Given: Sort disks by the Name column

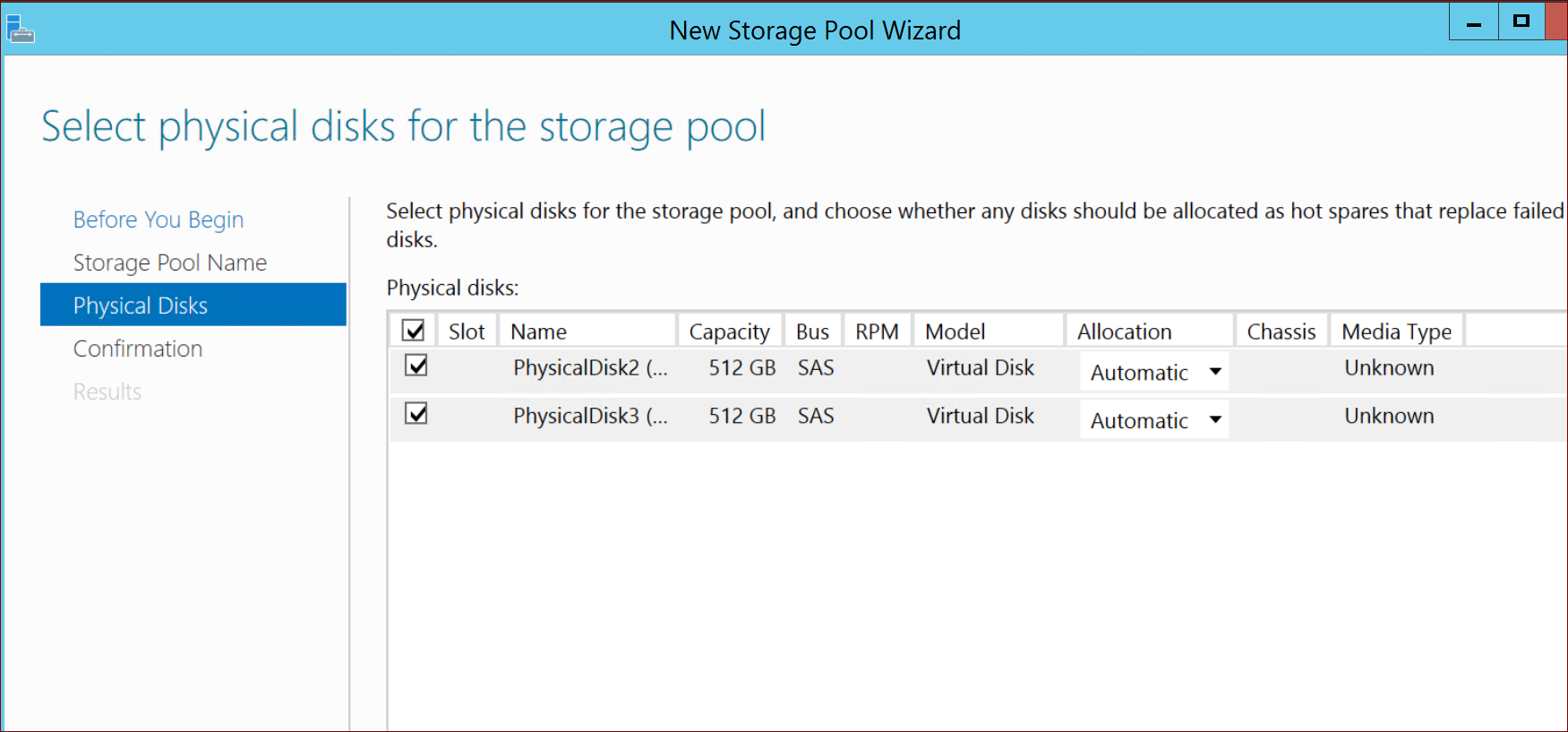Looking at the screenshot, I should pyautogui.click(x=539, y=332).
